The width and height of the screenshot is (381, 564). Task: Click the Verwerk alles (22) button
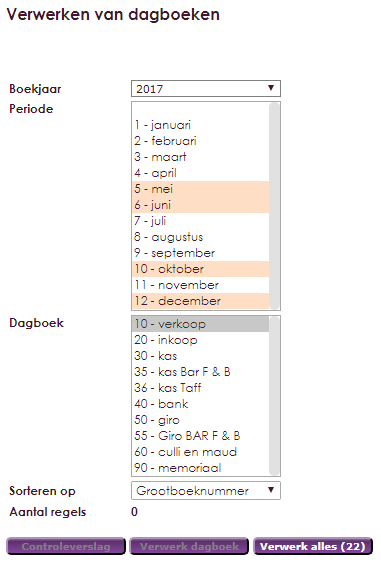313,546
